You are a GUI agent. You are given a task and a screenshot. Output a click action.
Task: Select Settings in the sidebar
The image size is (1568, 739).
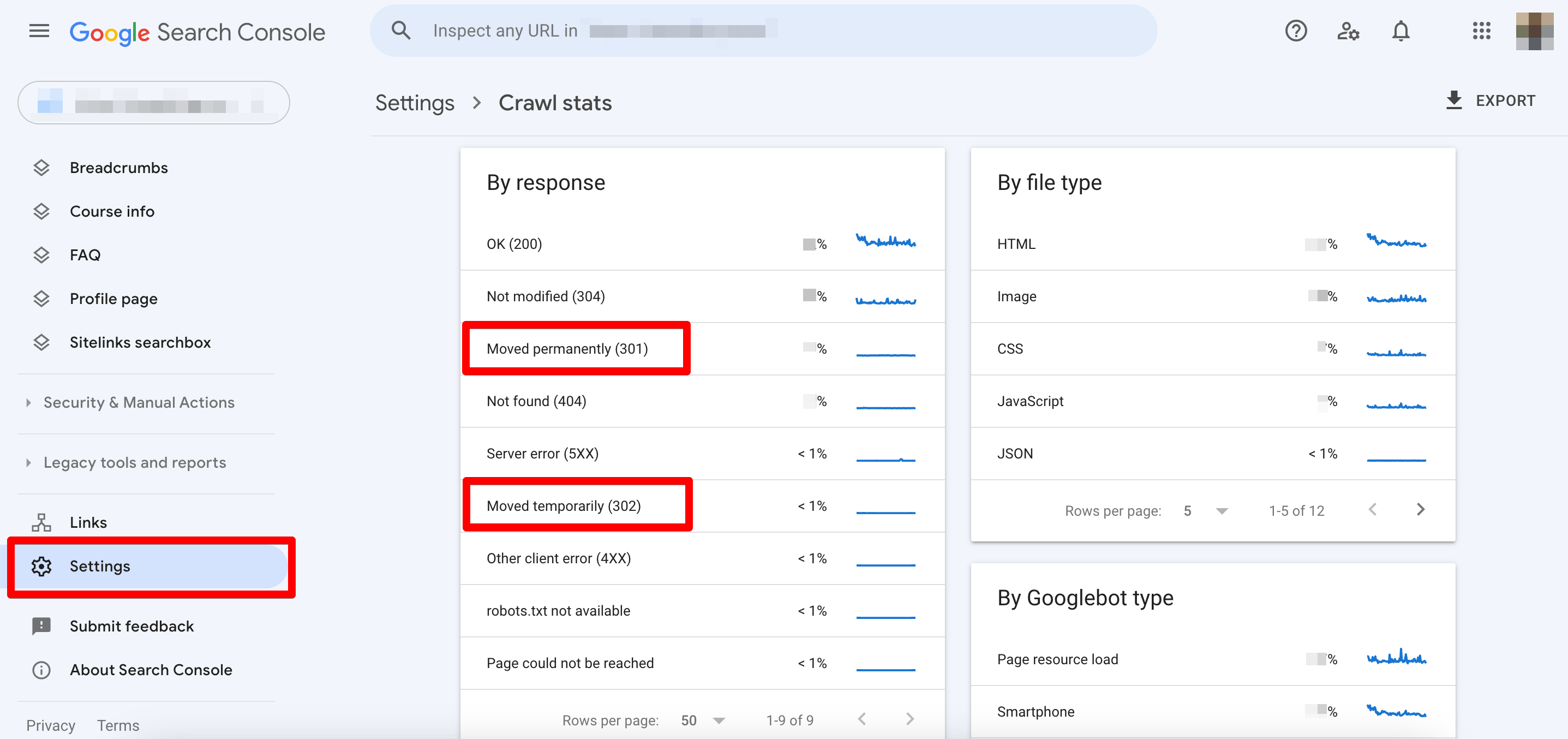[100, 566]
